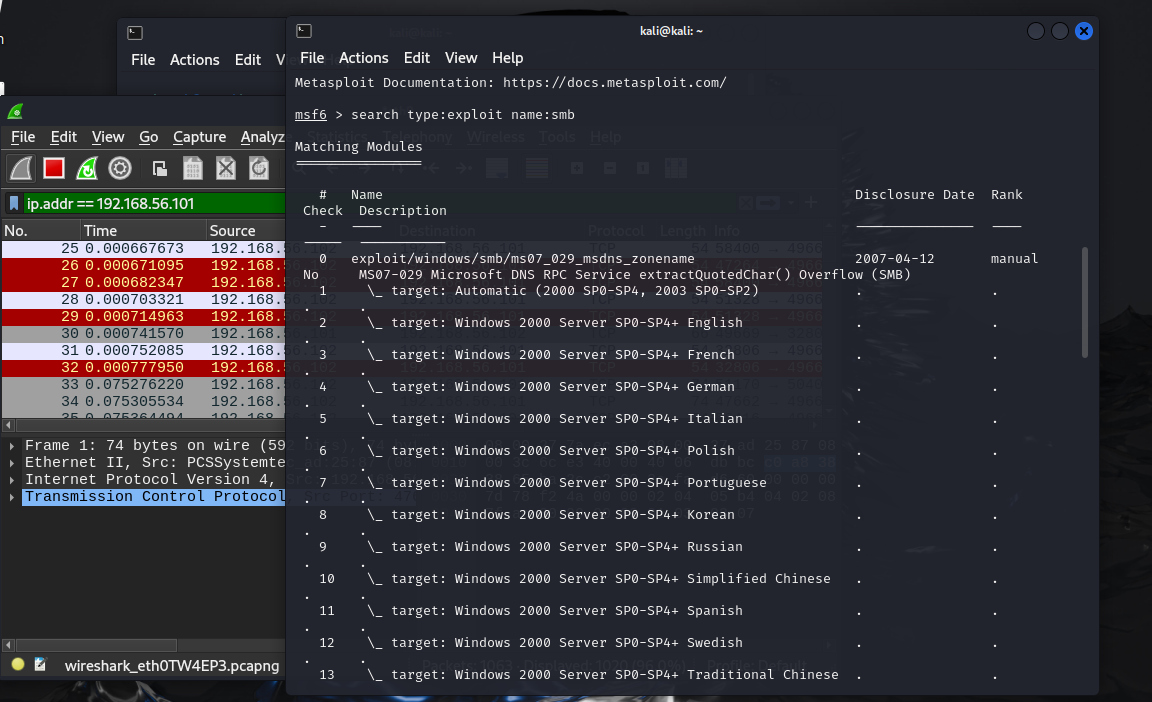
Task: Open Wireshark Go menu
Action: [x=148, y=137]
